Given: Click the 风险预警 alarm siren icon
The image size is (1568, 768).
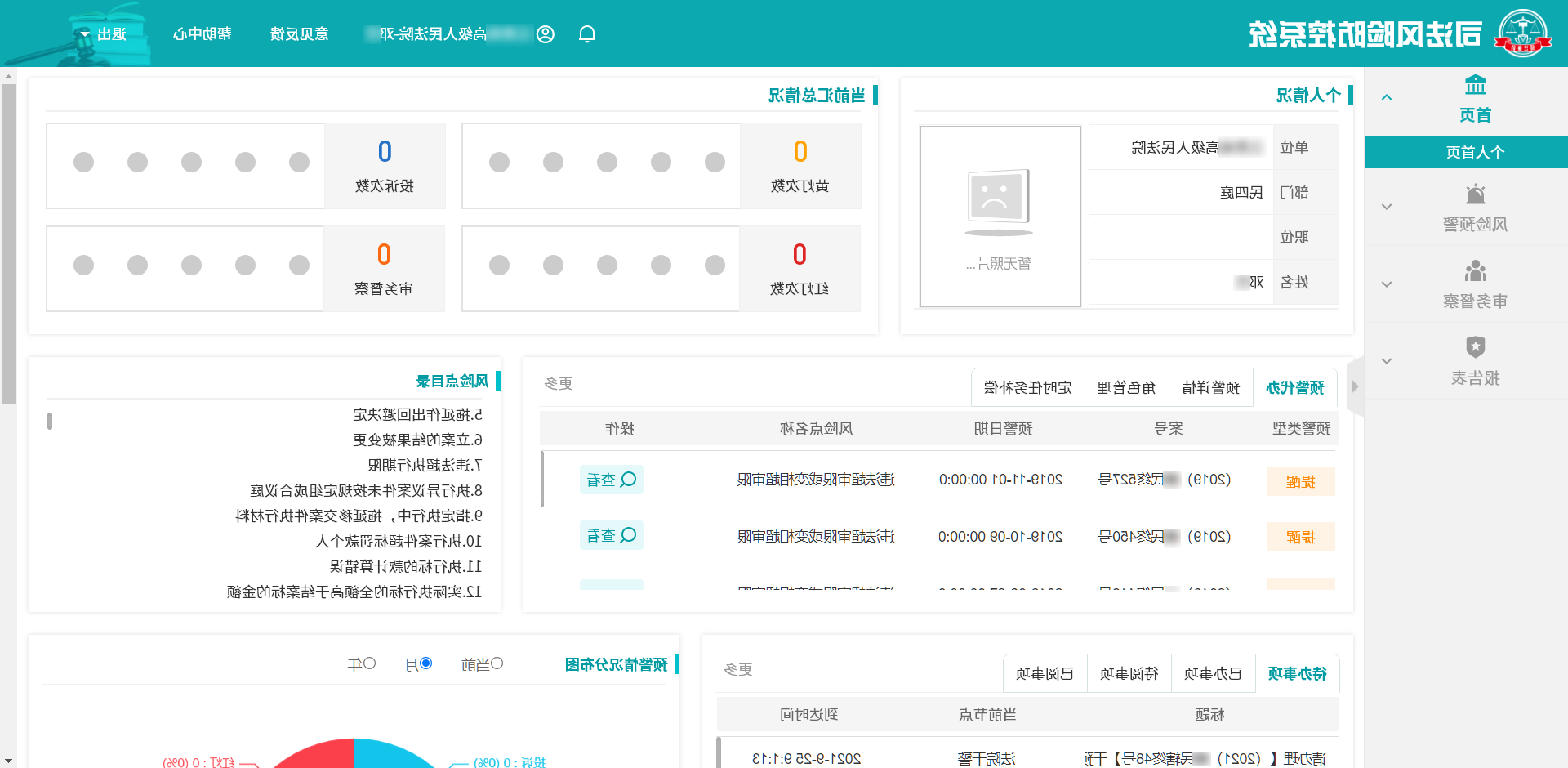Looking at the screenshot, I should tap(1475, 194).
